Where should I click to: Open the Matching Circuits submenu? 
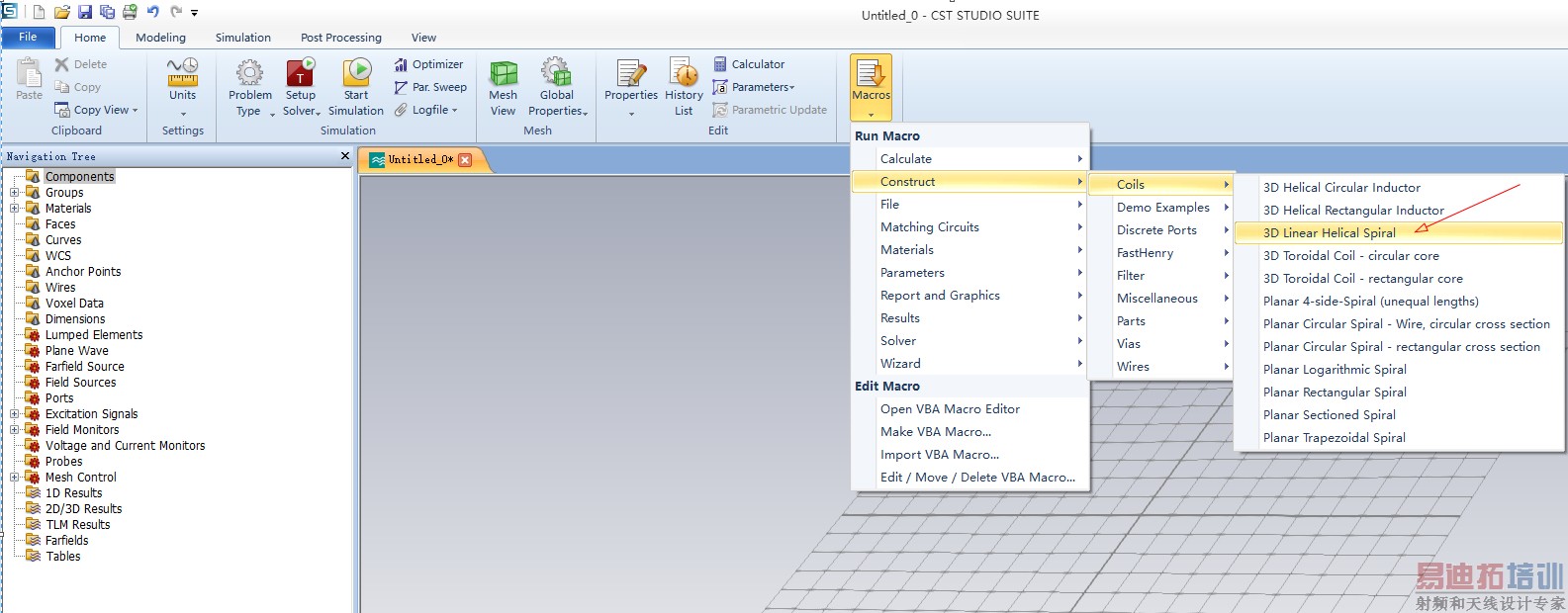pyautogui.click(x=969, y=227)
